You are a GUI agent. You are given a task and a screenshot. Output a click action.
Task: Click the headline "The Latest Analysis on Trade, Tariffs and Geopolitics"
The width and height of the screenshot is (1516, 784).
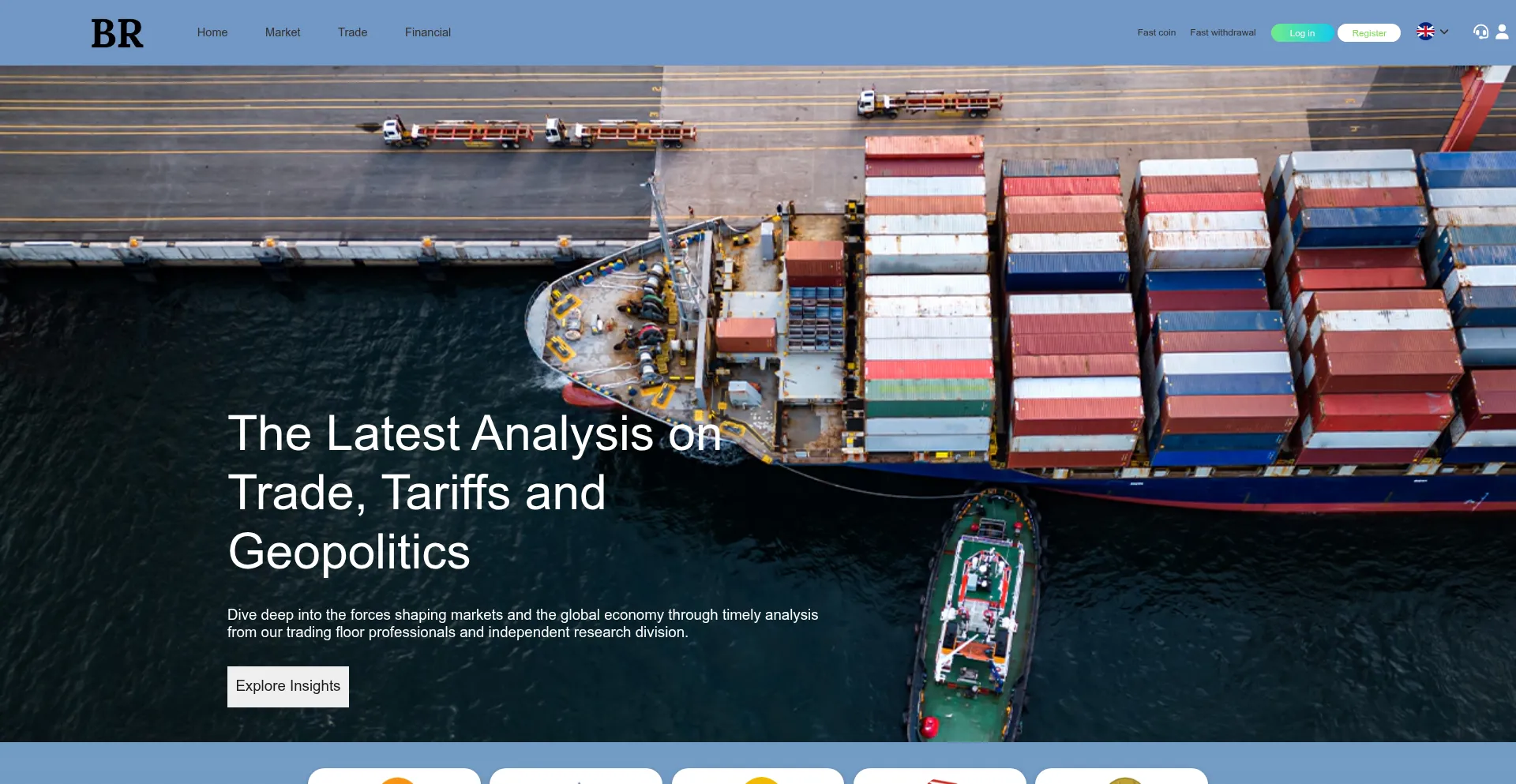coord(475,492)
